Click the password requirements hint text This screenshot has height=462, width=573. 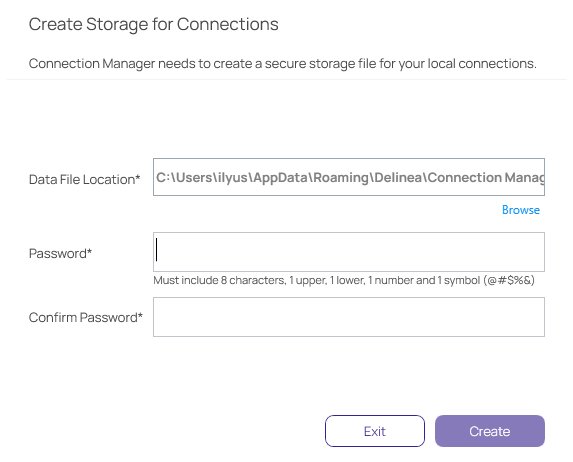point(344,280)
